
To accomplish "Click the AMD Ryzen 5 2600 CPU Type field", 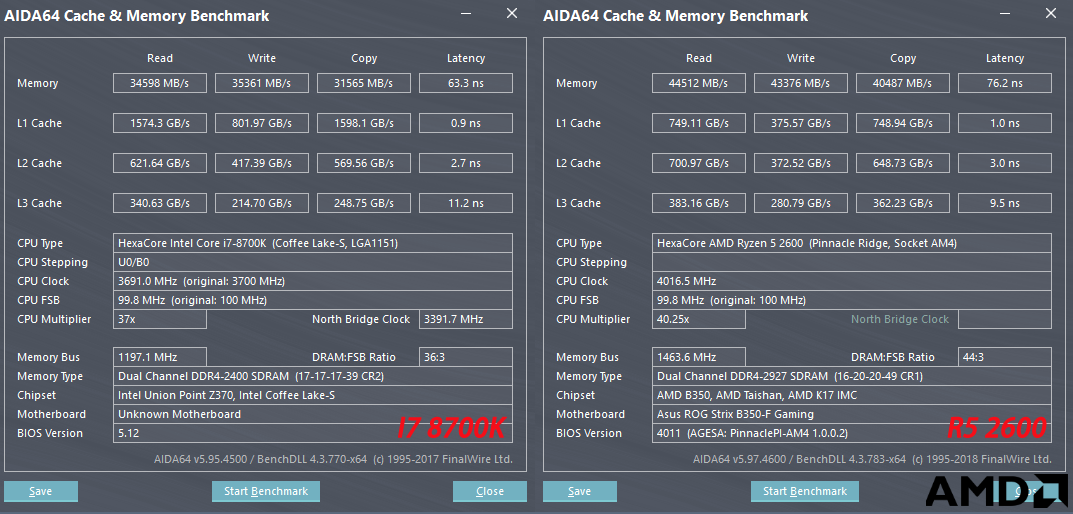I will click(852, 243).
